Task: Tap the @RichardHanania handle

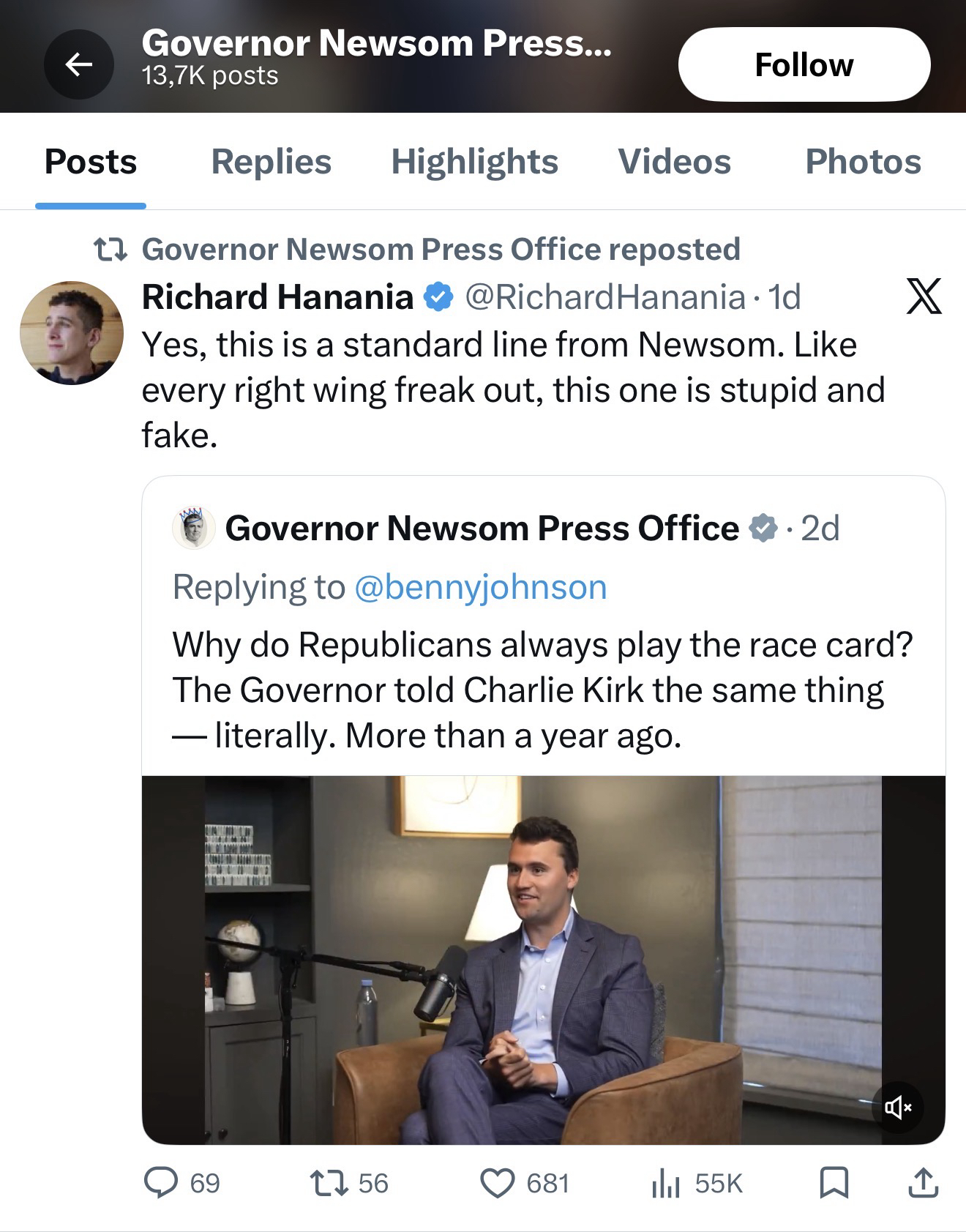Action: tap(605, 297)
